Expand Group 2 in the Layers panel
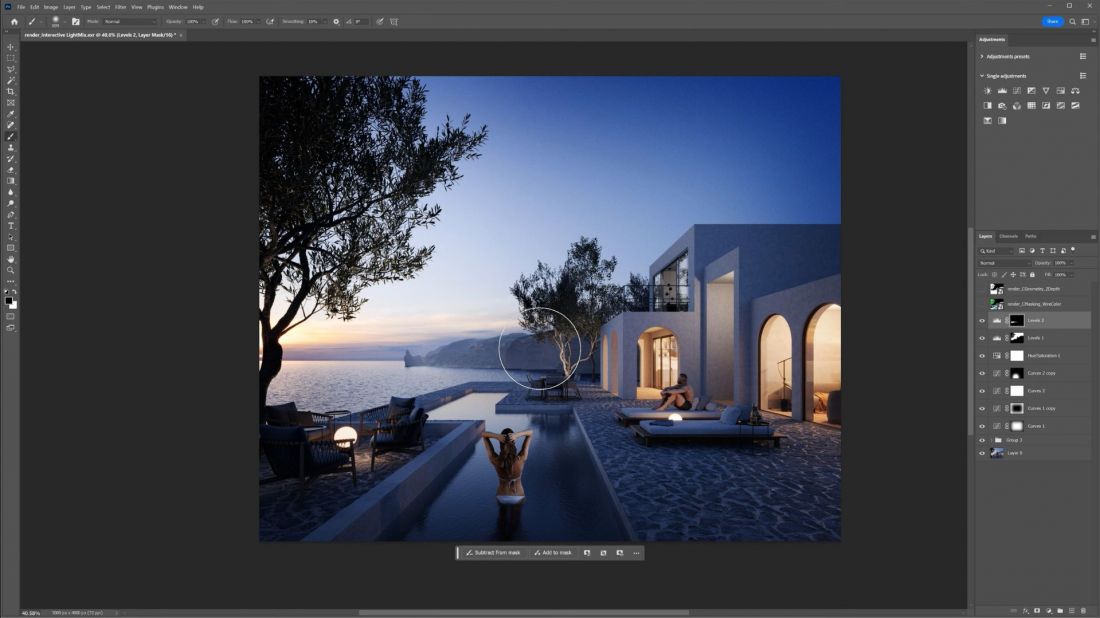The height and width of the screenshot is (618, 1100). tap(991, 441)
